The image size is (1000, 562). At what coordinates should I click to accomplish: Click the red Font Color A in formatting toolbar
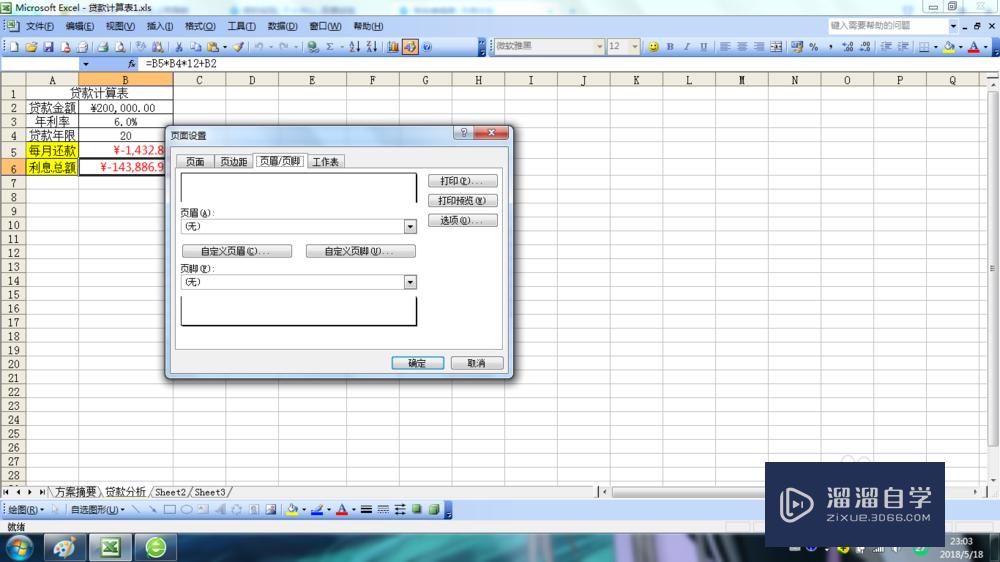(x=973, y=47)
